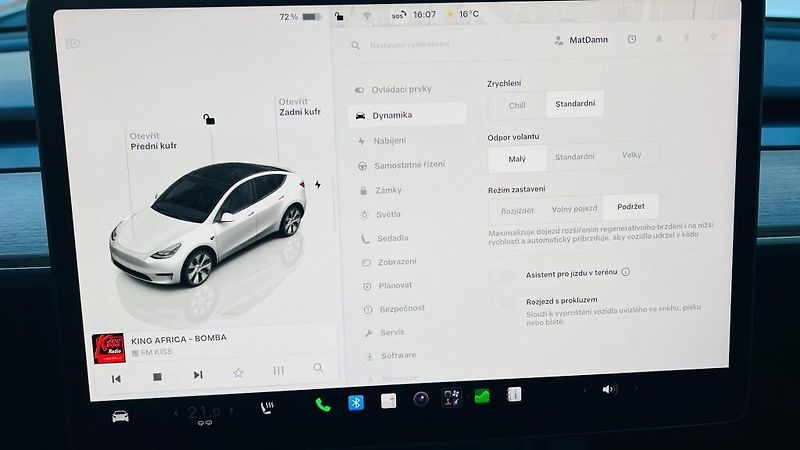This screenshot has width=800, height=450.
Task: Set acceleration to Chill
Action: click(517, 106)
